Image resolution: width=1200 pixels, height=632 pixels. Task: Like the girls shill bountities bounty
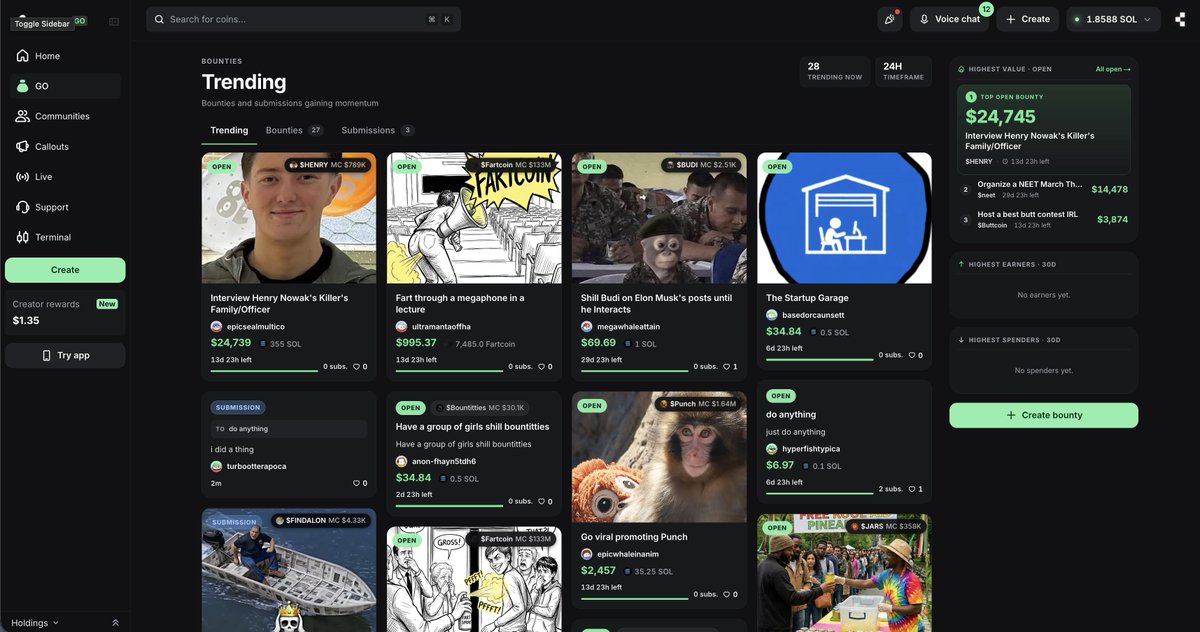tap(545, 502)
